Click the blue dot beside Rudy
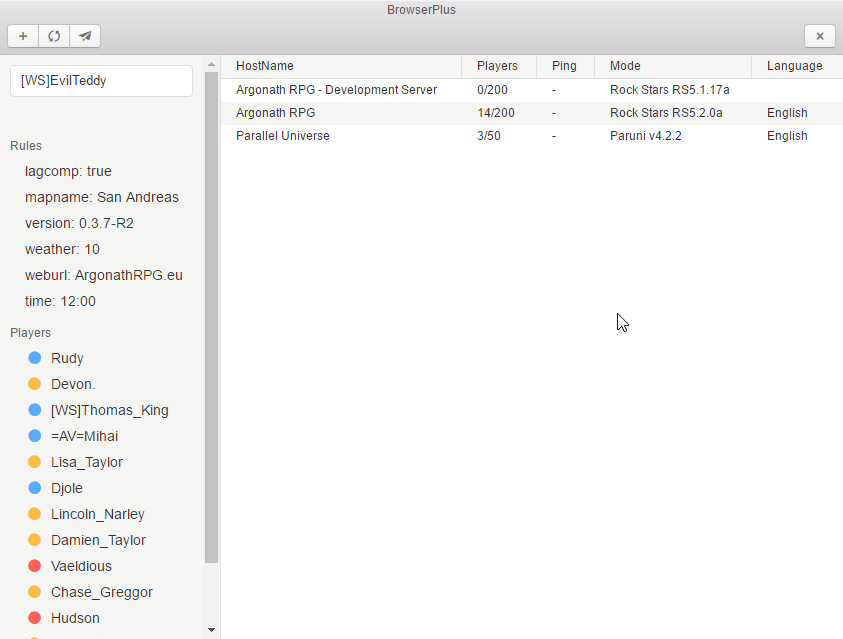 (x=34, y=358)
